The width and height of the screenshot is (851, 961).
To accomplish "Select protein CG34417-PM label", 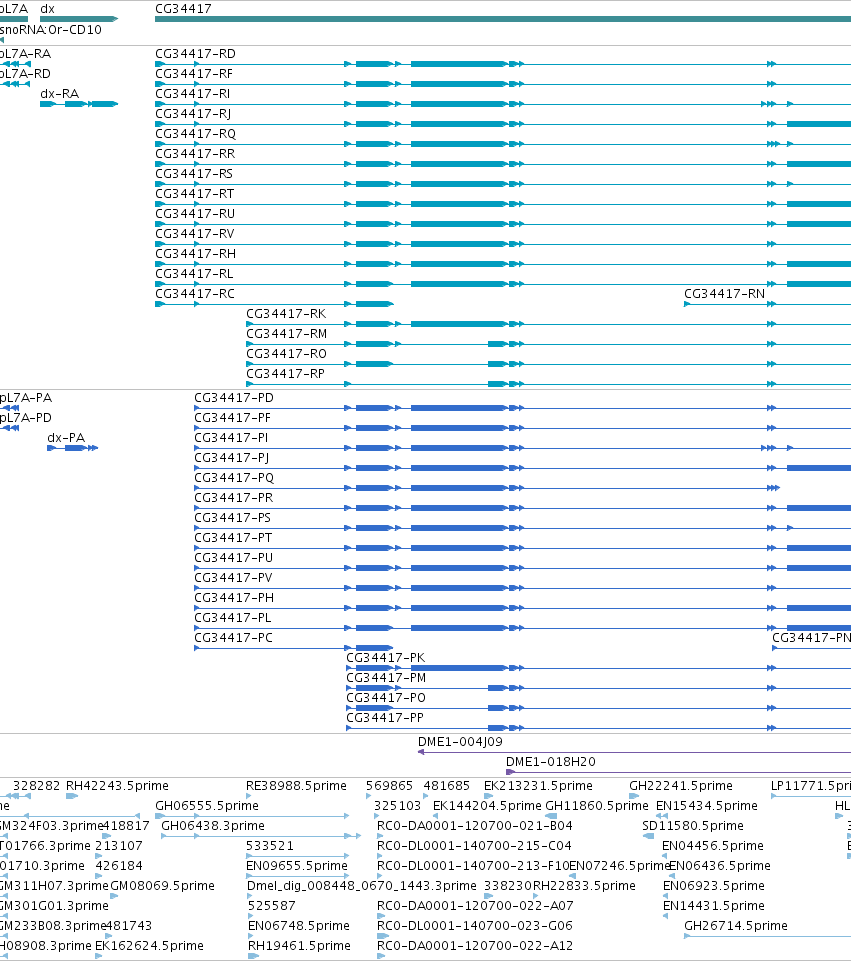I will coord(386,678).
